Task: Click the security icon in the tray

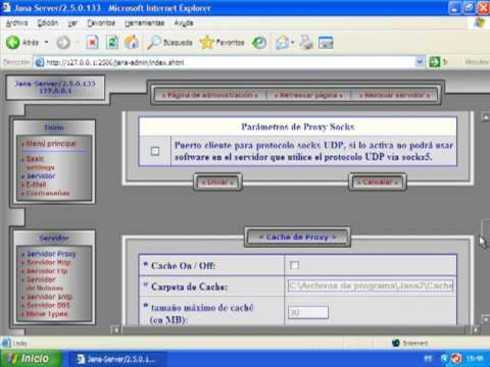Action: pos(456,359)
